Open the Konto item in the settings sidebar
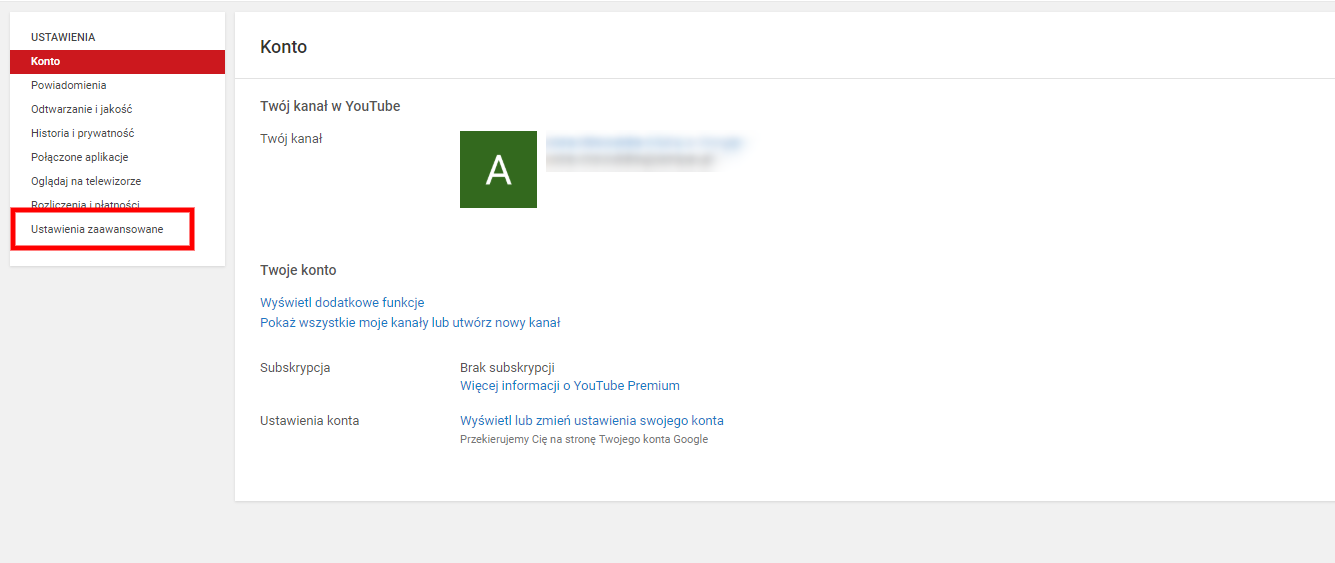This screenshot has width=1335, height=563. [x=46, y=62]
